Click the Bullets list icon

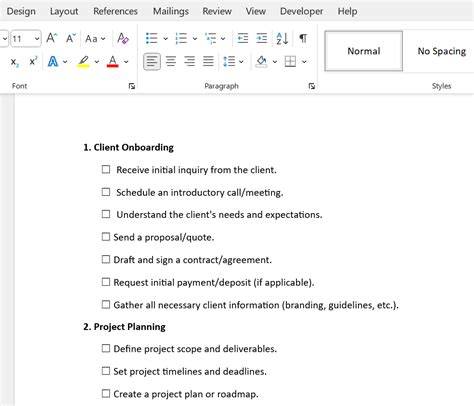(152, 38)
